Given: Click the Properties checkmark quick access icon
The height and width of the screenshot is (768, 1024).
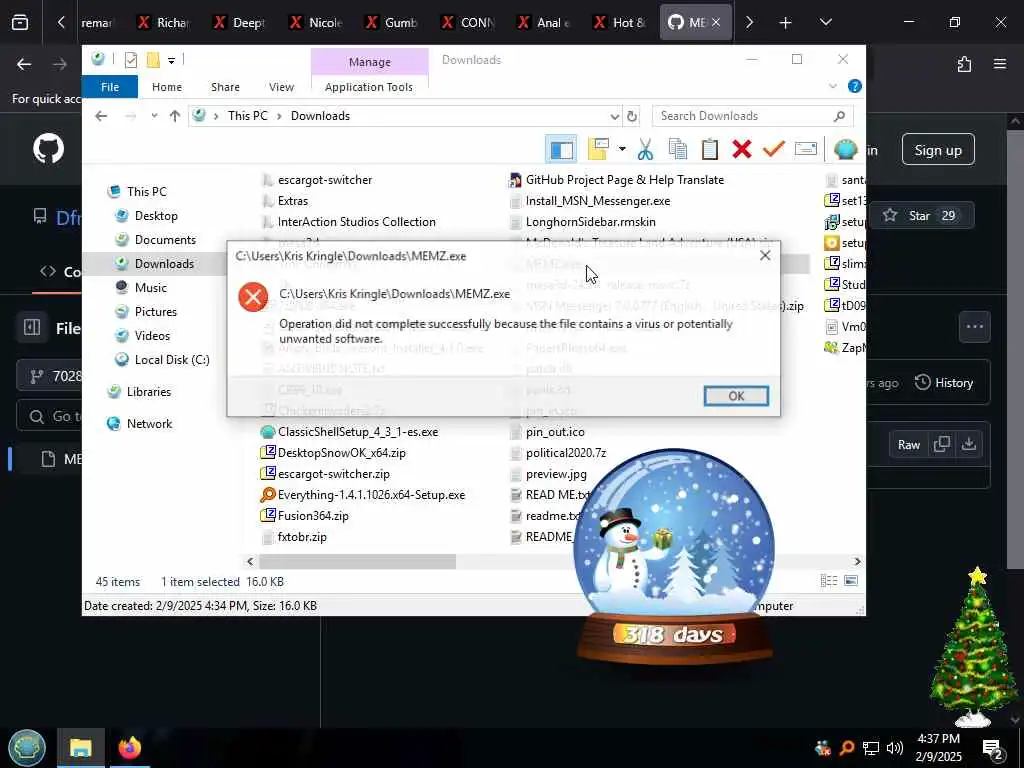Looking at the screenshot, I should click(131, 60).
